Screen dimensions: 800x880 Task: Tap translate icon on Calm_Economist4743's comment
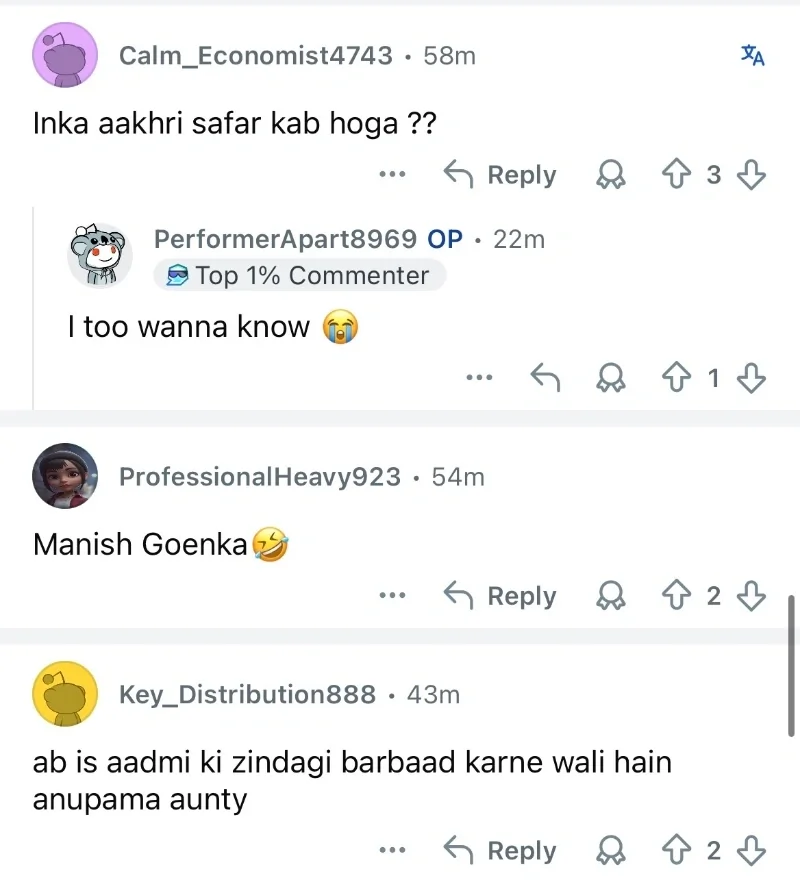pyautogui.click(x=752, y=56)
